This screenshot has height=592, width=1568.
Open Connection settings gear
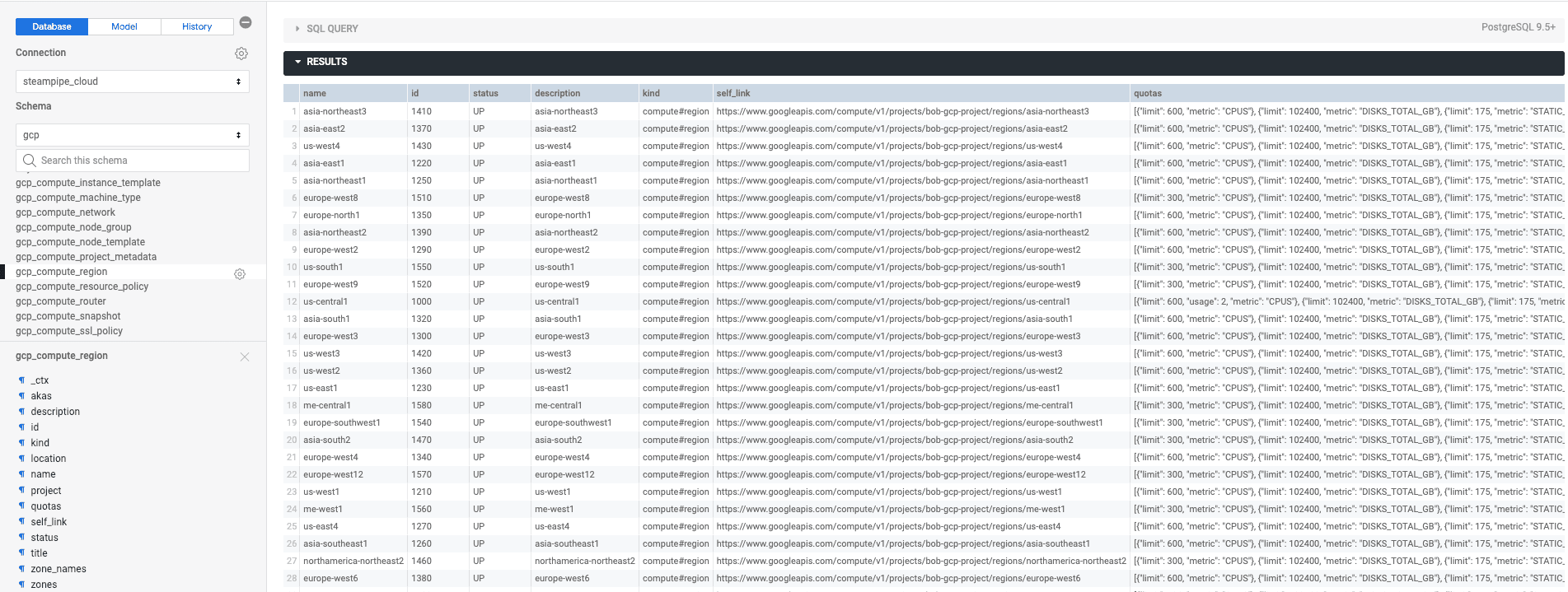click(x=241, y=54)
